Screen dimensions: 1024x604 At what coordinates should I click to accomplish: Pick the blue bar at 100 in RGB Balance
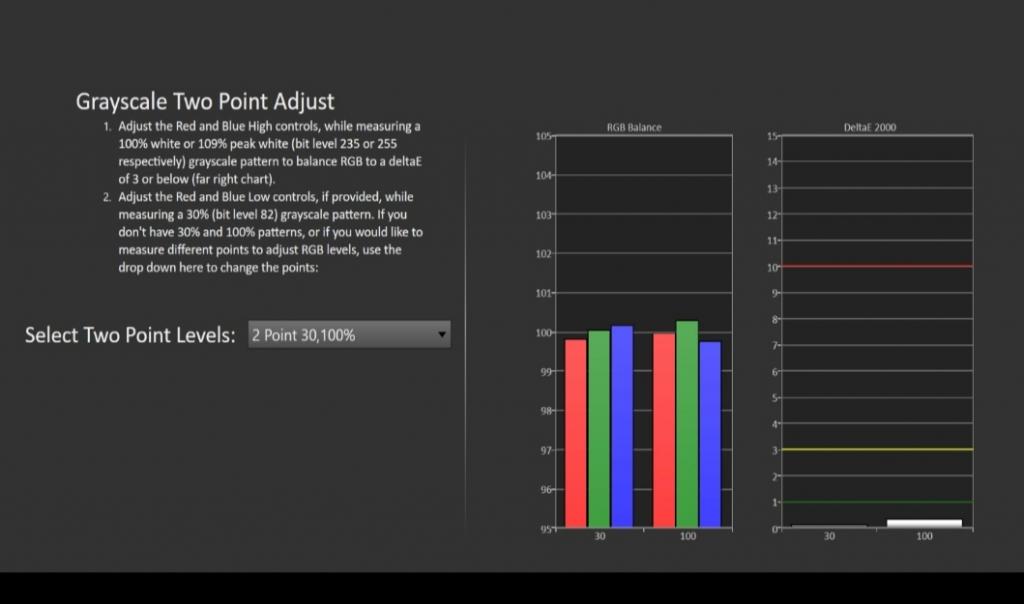(710, 434)
